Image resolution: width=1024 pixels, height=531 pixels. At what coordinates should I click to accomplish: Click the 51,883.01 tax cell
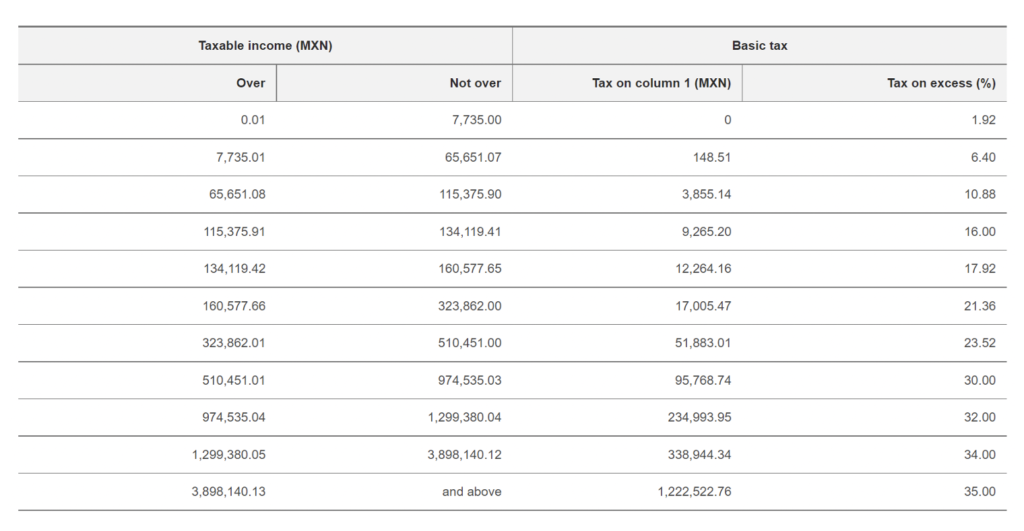click(704, 343)
